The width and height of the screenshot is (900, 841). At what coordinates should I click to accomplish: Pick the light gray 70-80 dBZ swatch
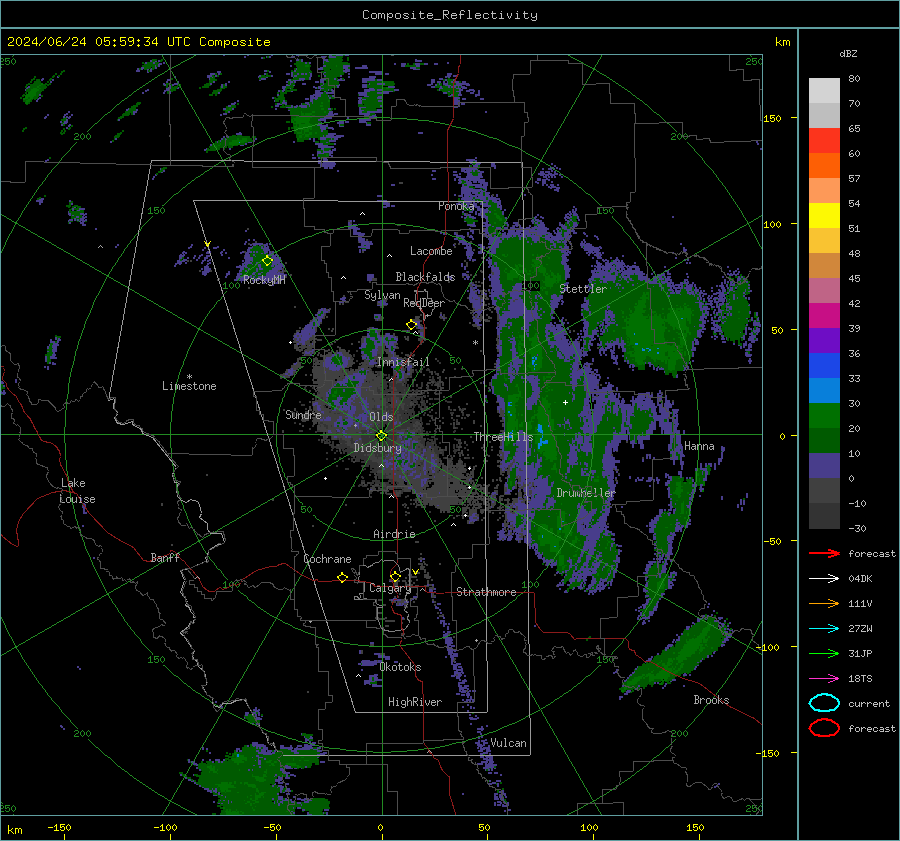point(824,91)
